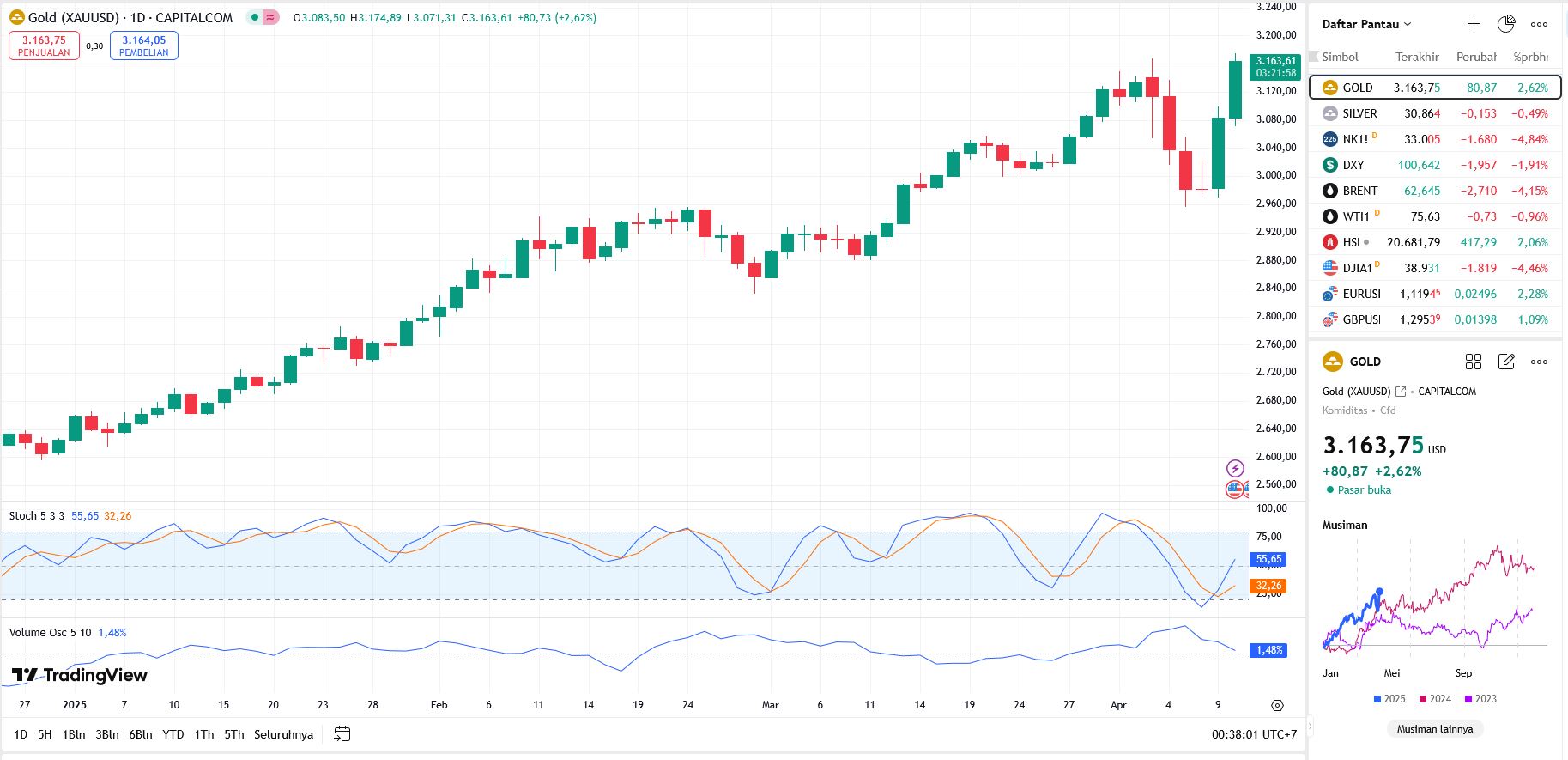Open the go-to-date calendar icon
This screenshot has height=760, width=1568.
pyautogui.click(x=342, y=734)
